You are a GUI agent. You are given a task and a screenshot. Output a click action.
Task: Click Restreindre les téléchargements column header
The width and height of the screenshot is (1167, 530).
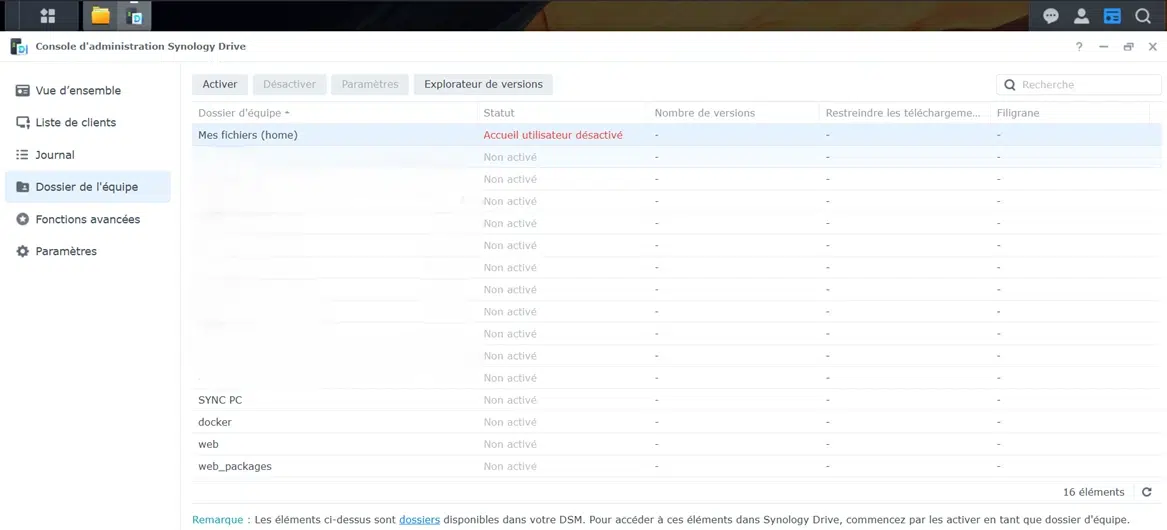pos(904,113)
